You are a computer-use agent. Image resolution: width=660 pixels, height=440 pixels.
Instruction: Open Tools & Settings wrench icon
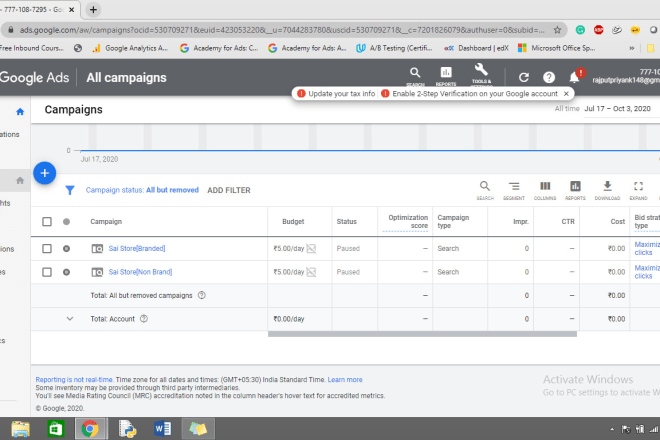coord(481,70)
